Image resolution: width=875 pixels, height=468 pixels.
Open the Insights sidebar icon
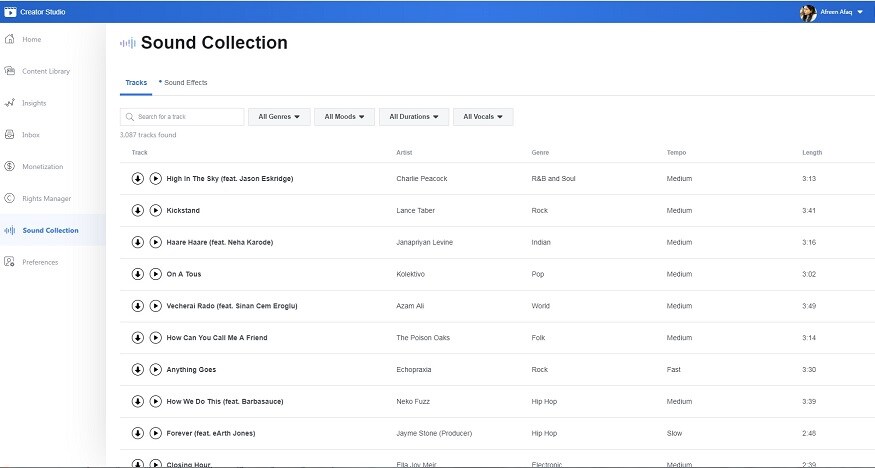pyautogui.click(x=10, y=103)
